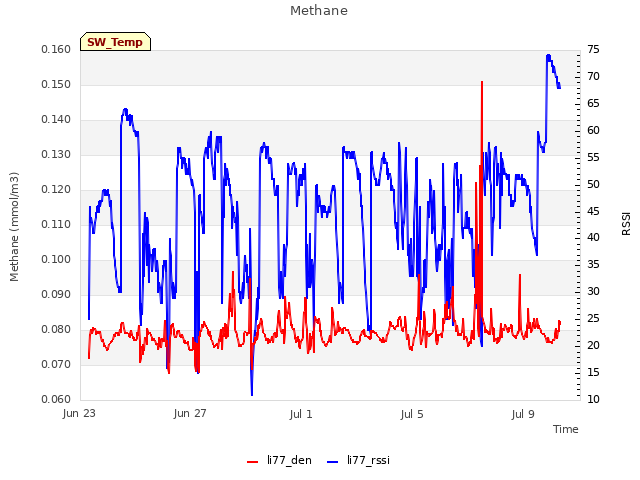Click the 0.080 left axis value

coord(56,329)
